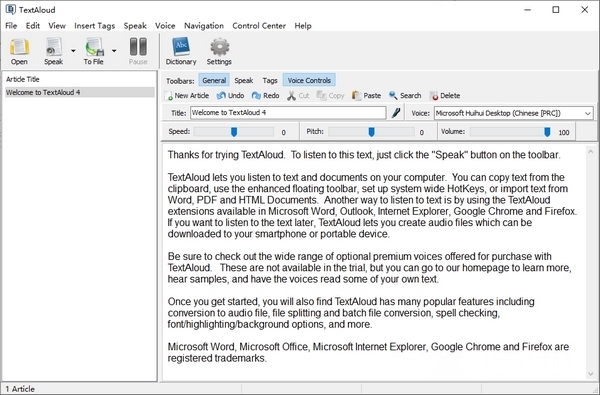
Task: Click the Volume value '100'
Action: (564, 132)
